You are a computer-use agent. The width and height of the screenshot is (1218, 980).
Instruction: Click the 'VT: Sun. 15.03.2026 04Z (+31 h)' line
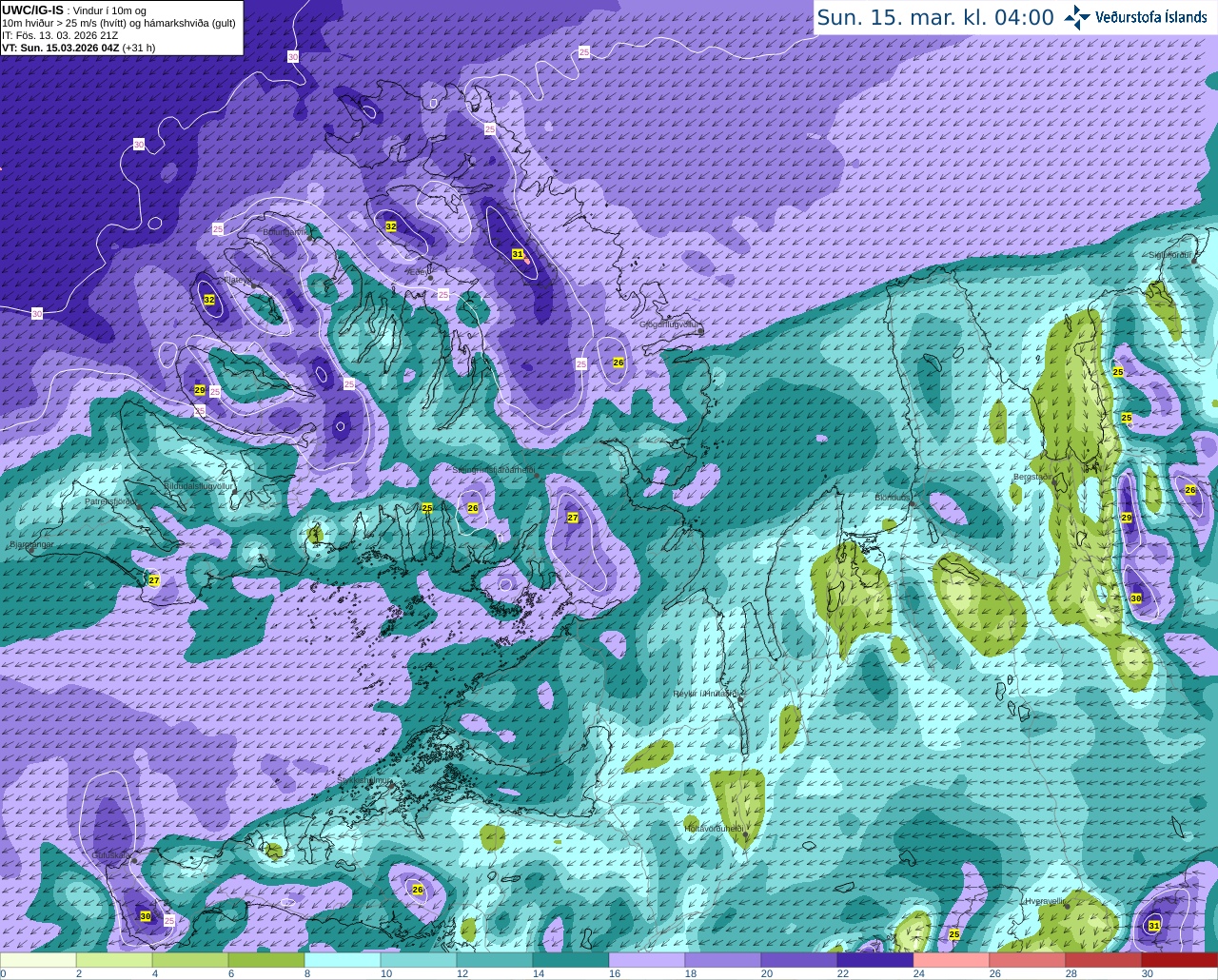78,48
